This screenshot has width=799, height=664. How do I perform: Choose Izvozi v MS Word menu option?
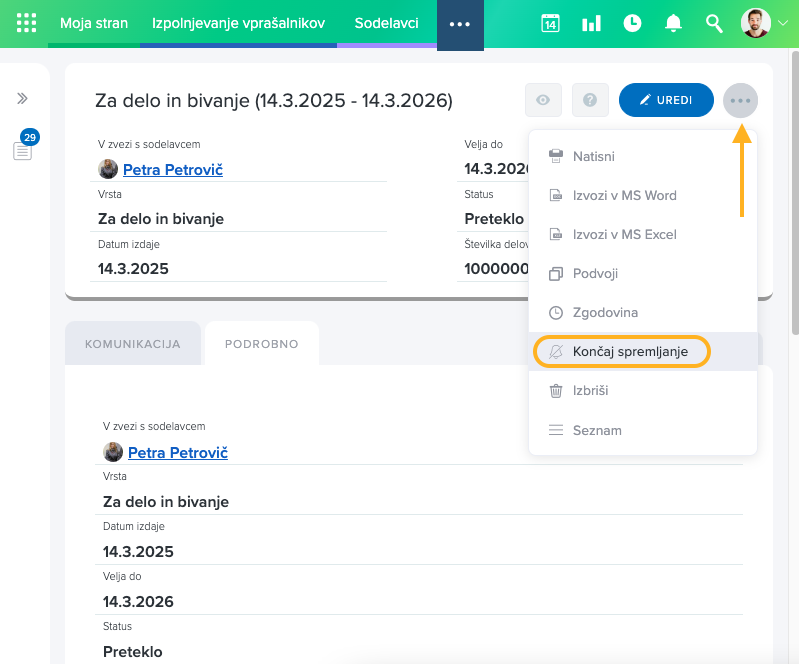[624, 195]
